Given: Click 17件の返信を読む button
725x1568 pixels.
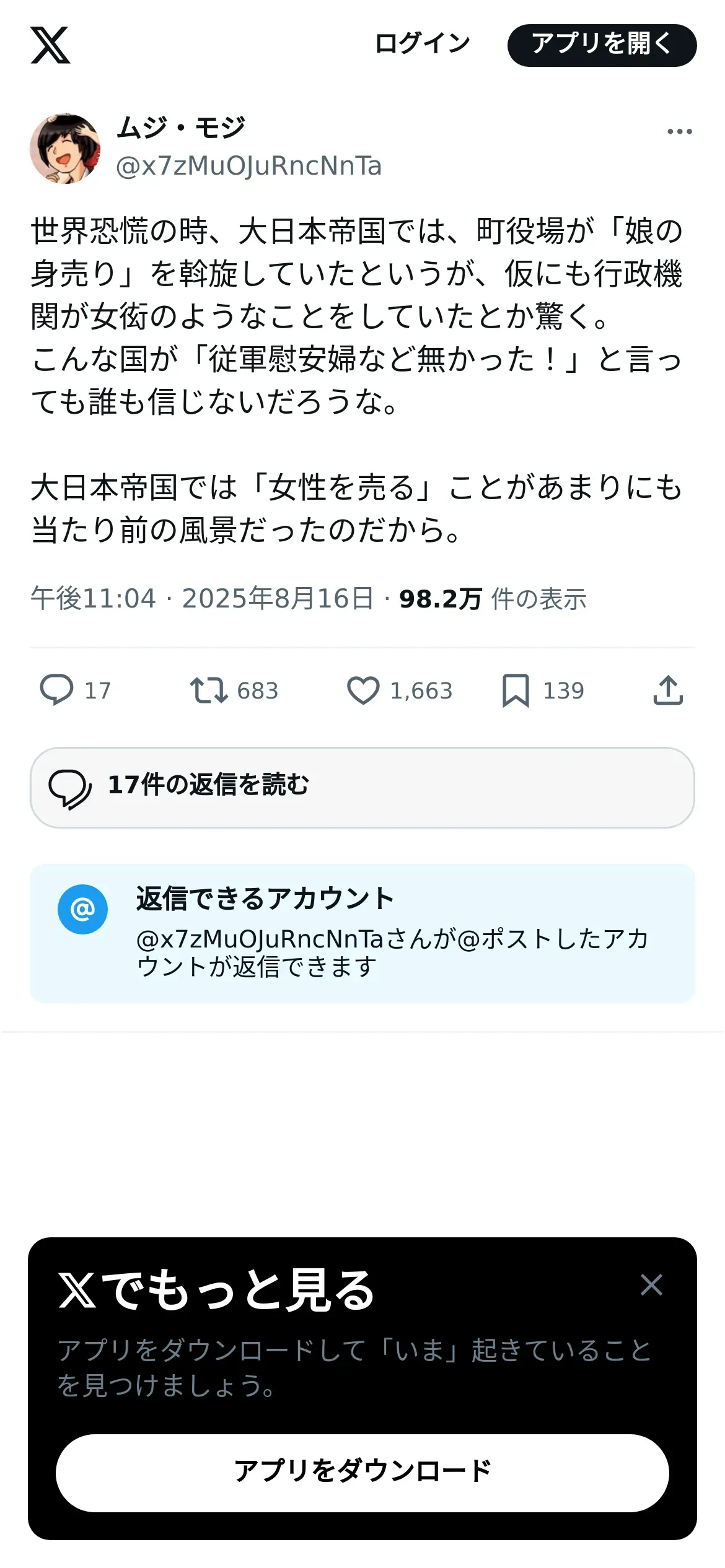Looking at the screenshot, I should (362, 787).
